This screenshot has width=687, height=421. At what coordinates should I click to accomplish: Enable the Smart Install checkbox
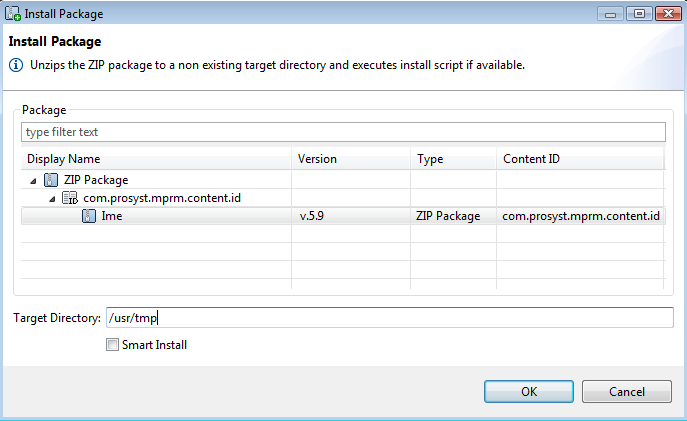[x=112, y=345]
